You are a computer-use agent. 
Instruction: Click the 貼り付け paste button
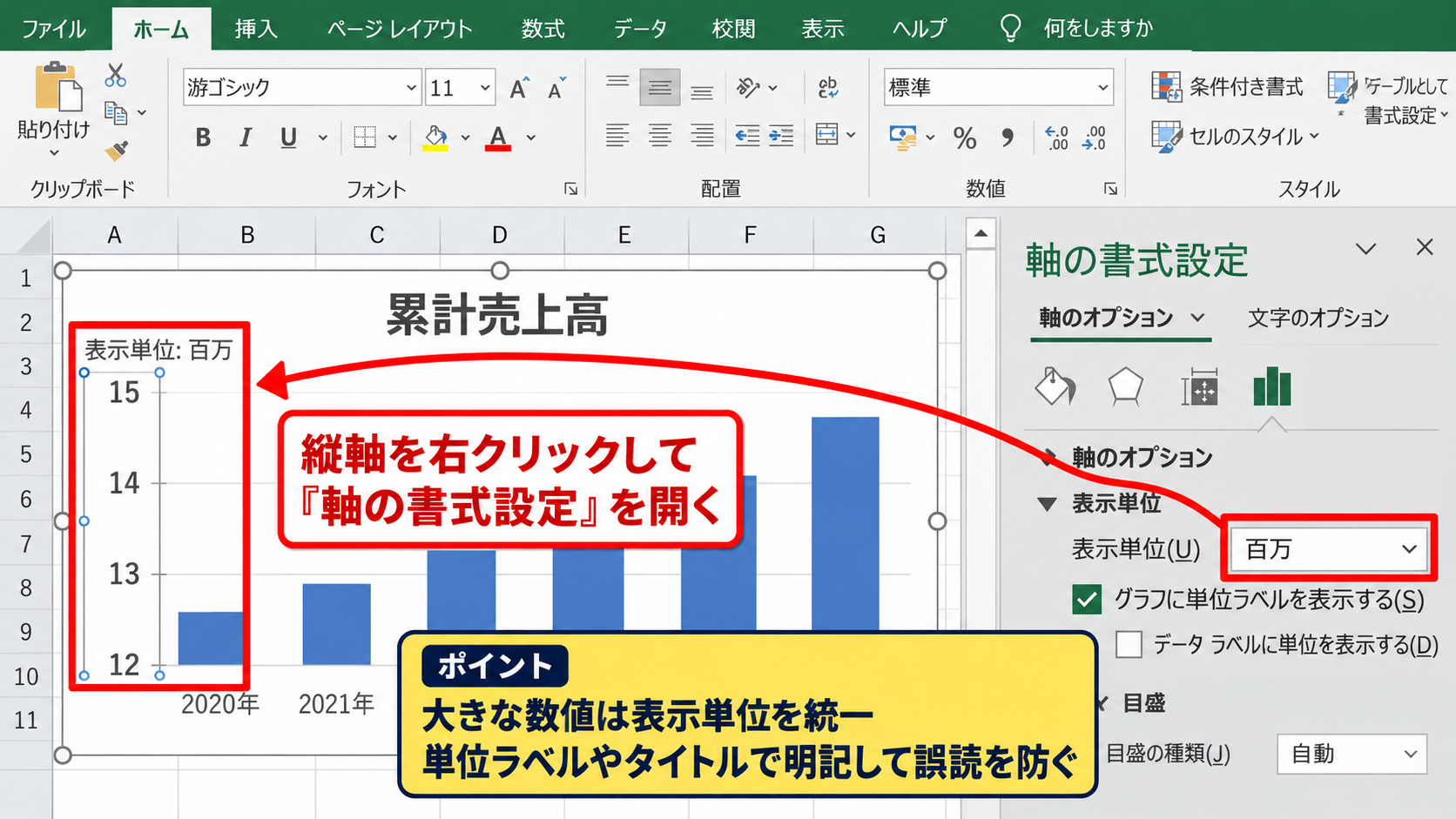click(54, 108)
